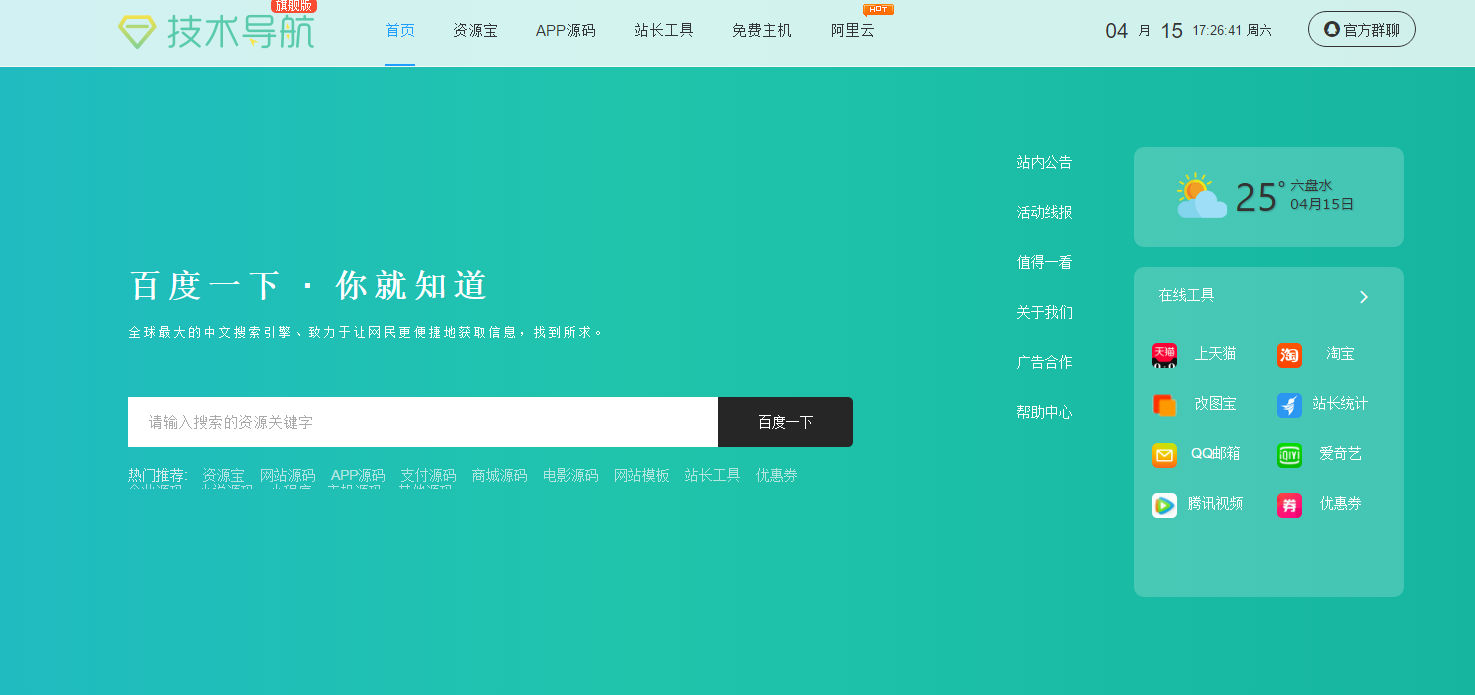1475x695 pixels.
Task: Switch to the 首页 nav tab
Action: [400, 31]
